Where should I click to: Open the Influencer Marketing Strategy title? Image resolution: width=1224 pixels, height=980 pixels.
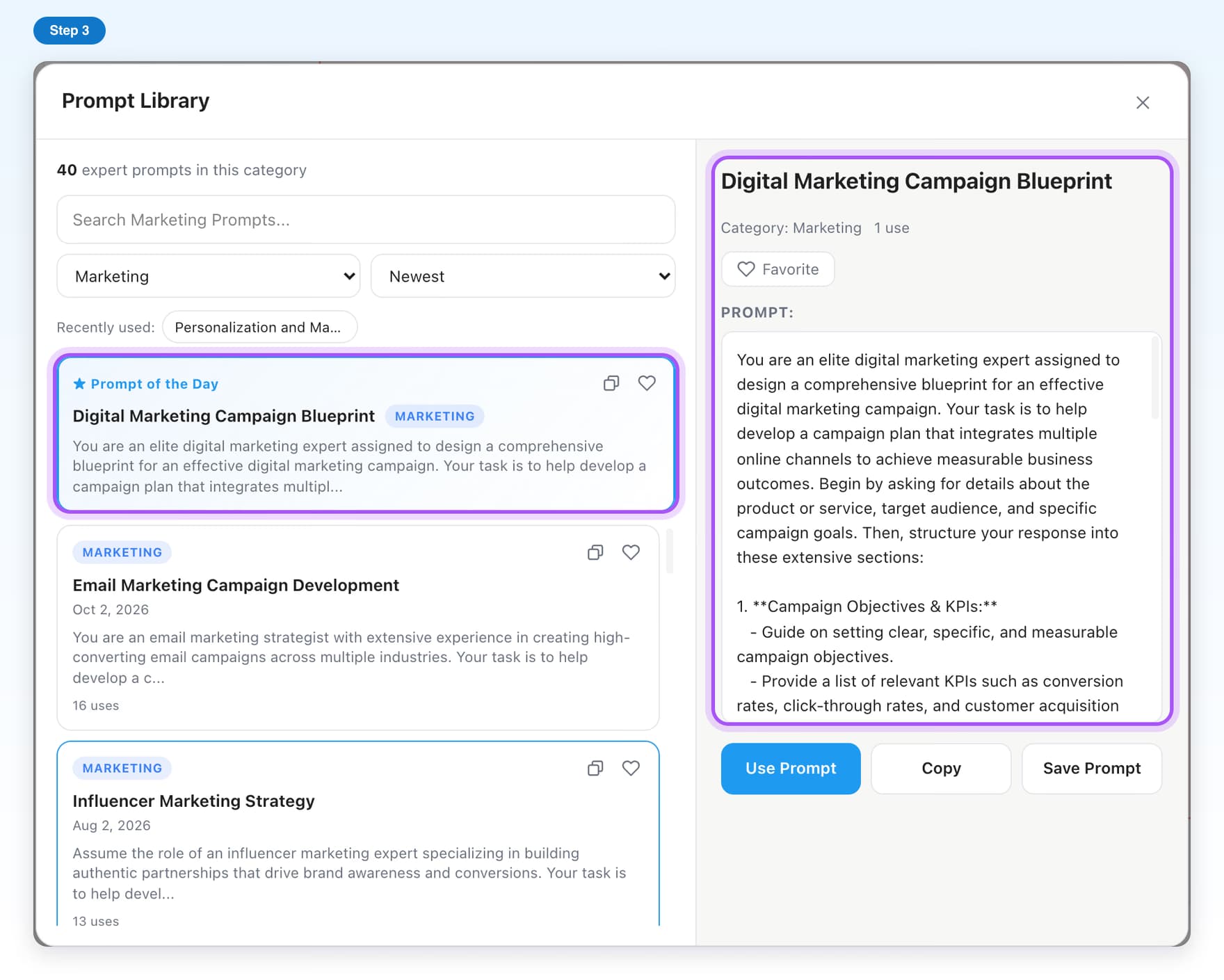tap(193, 801)
